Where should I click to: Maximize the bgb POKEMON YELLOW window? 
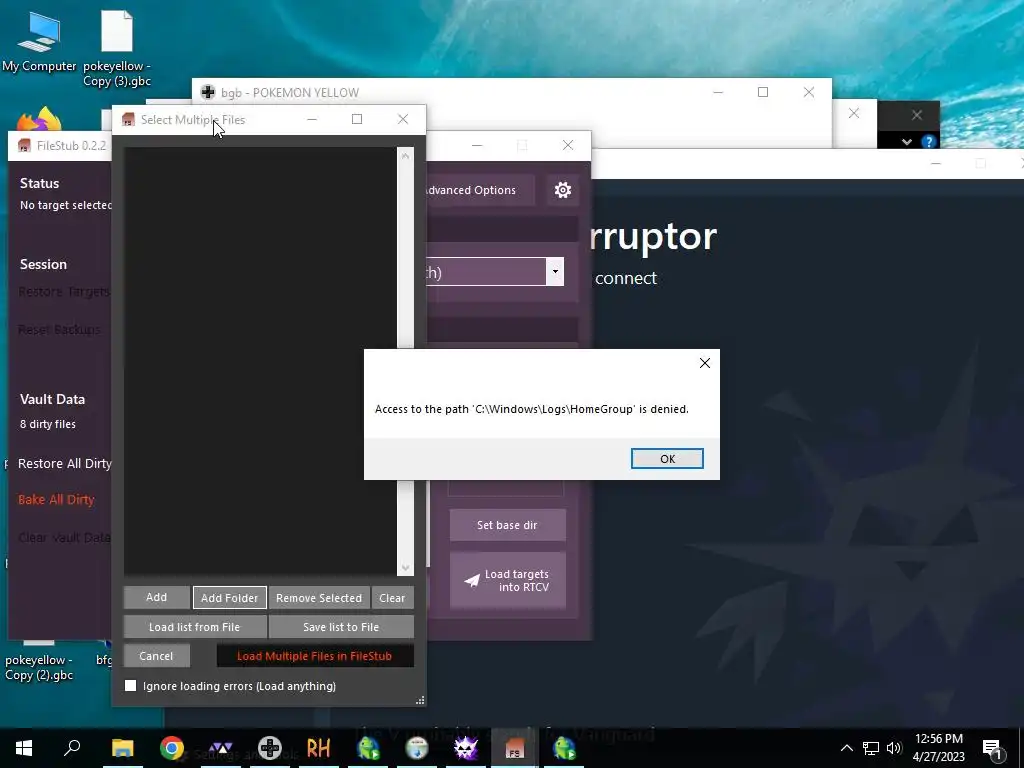(x=763, y=92)
